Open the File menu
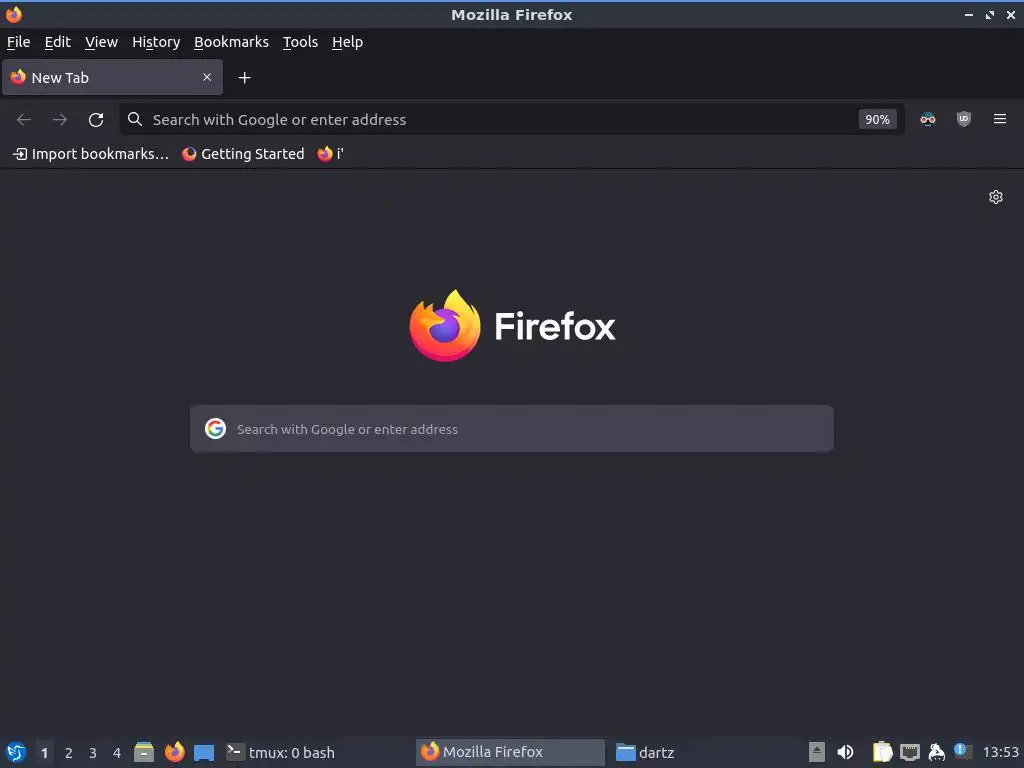1024x768 pixels. 18,42
